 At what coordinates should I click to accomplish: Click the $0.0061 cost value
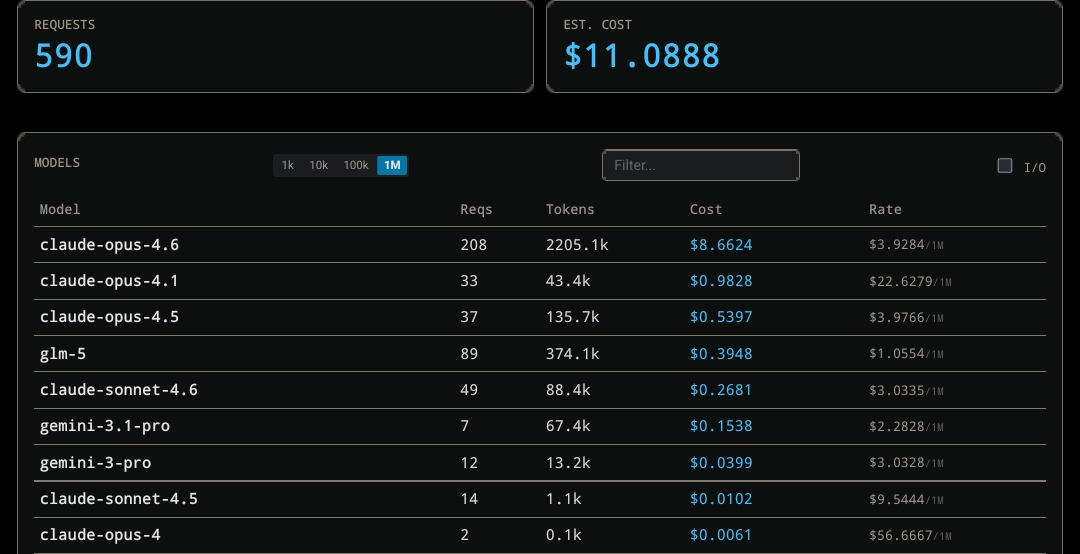721,535
